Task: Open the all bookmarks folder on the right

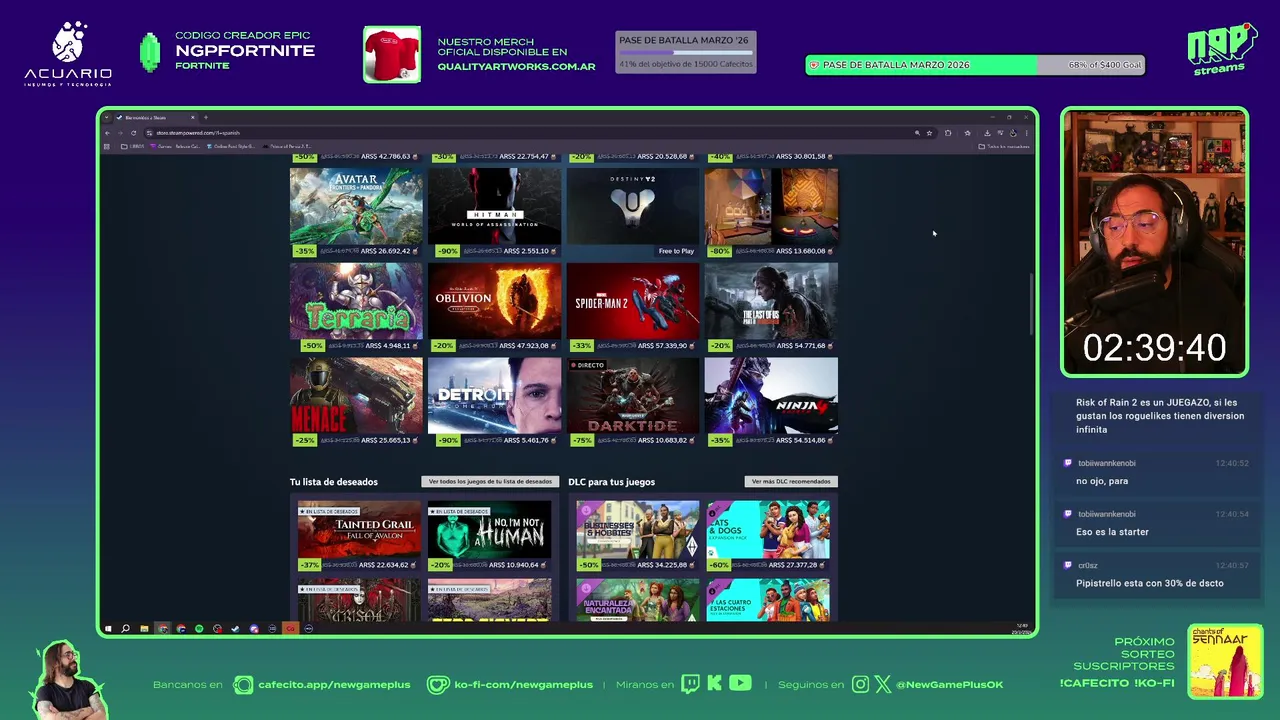Action: coord(1004,147)
